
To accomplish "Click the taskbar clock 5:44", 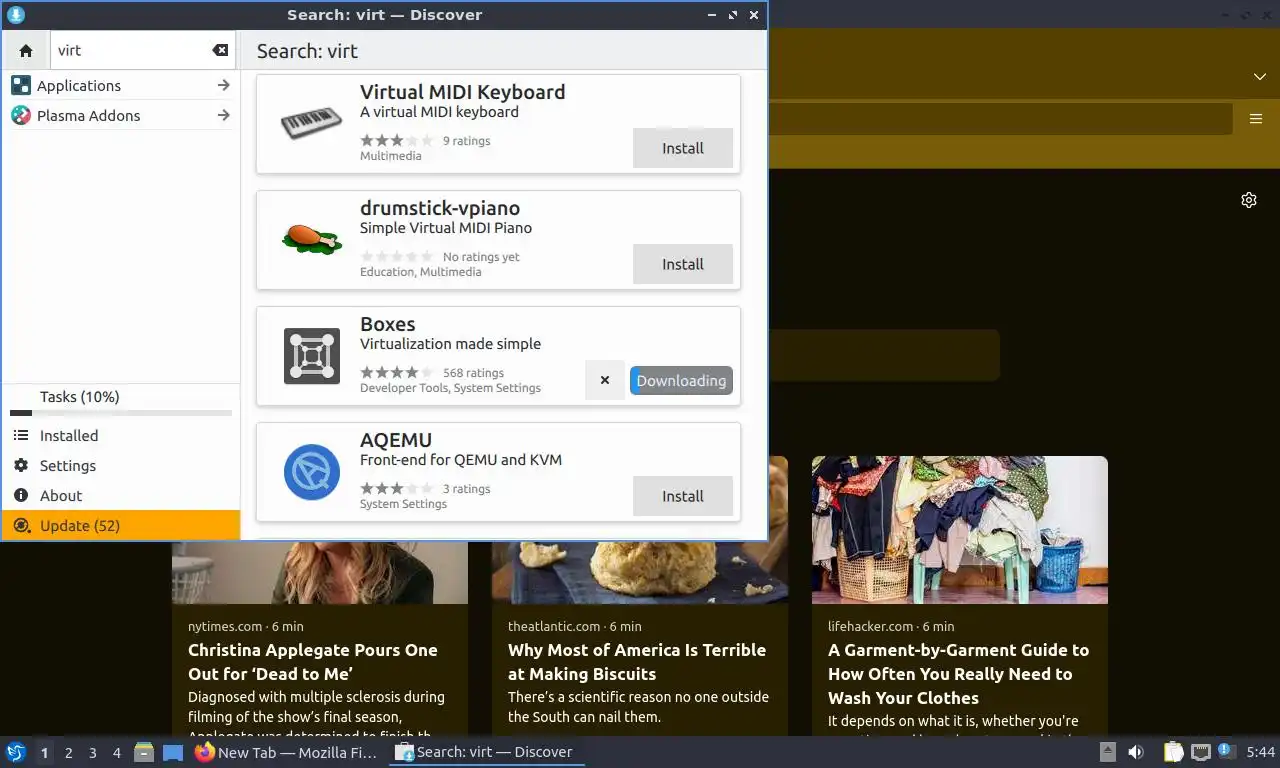I will click(x=1261, y=752).
